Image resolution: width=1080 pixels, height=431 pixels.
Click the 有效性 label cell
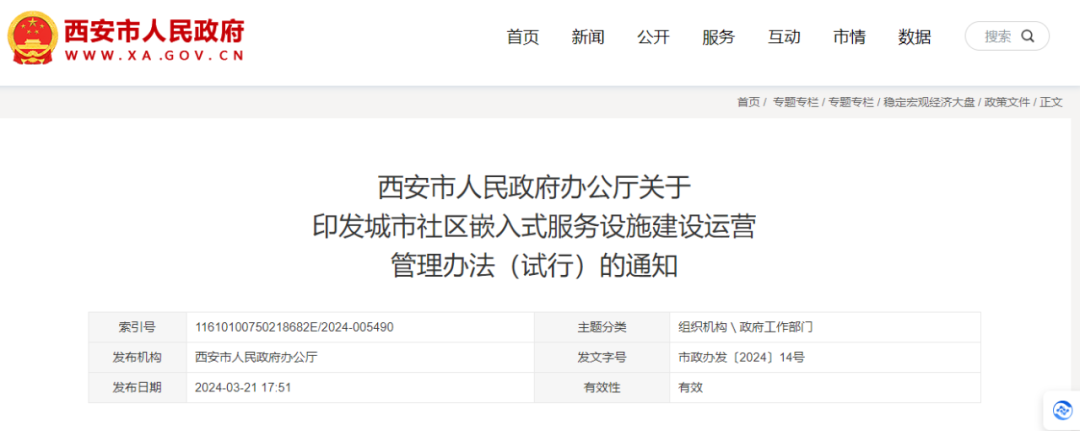point(602,388)
